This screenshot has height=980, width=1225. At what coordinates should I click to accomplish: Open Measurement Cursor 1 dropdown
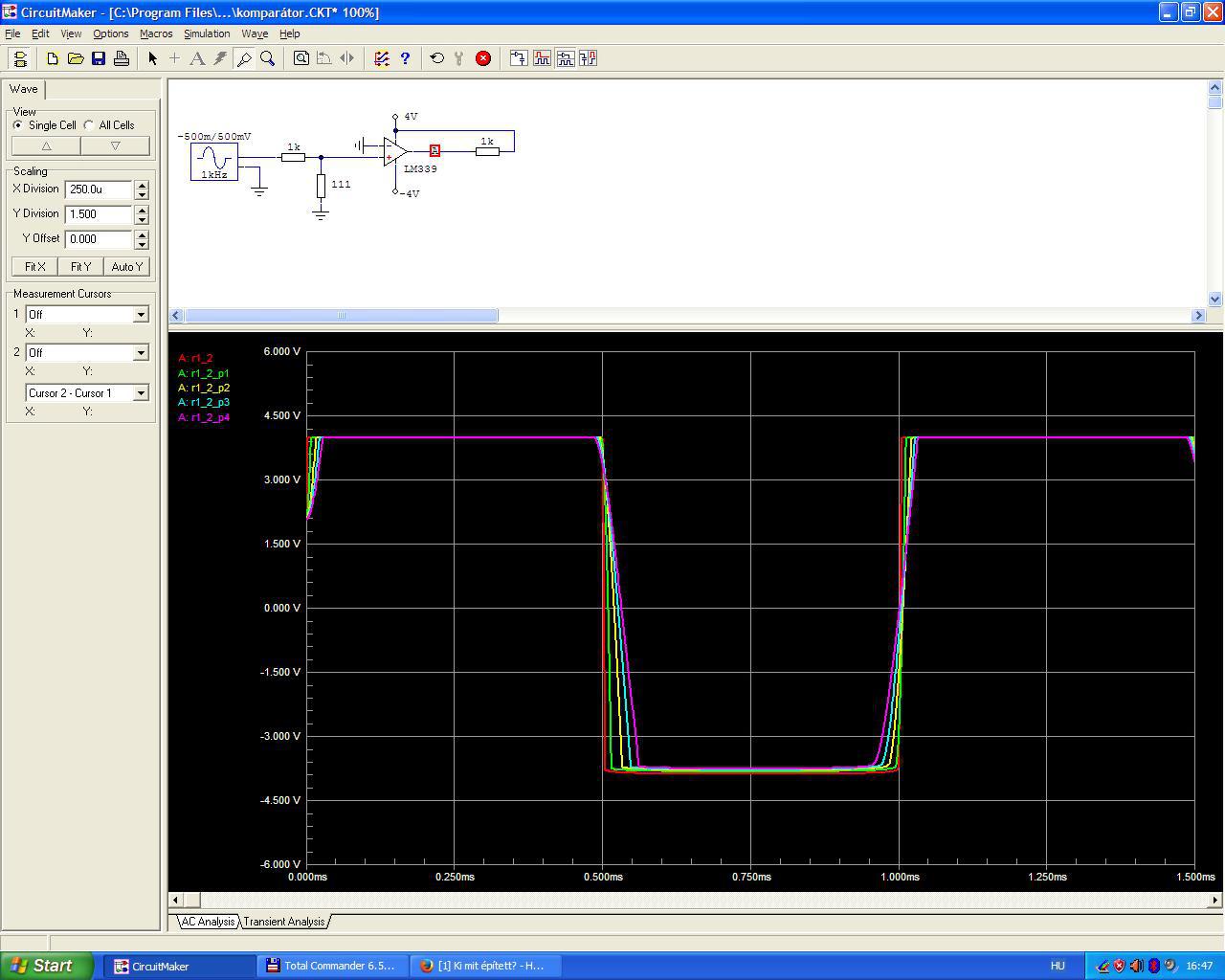tap(141, 315)
